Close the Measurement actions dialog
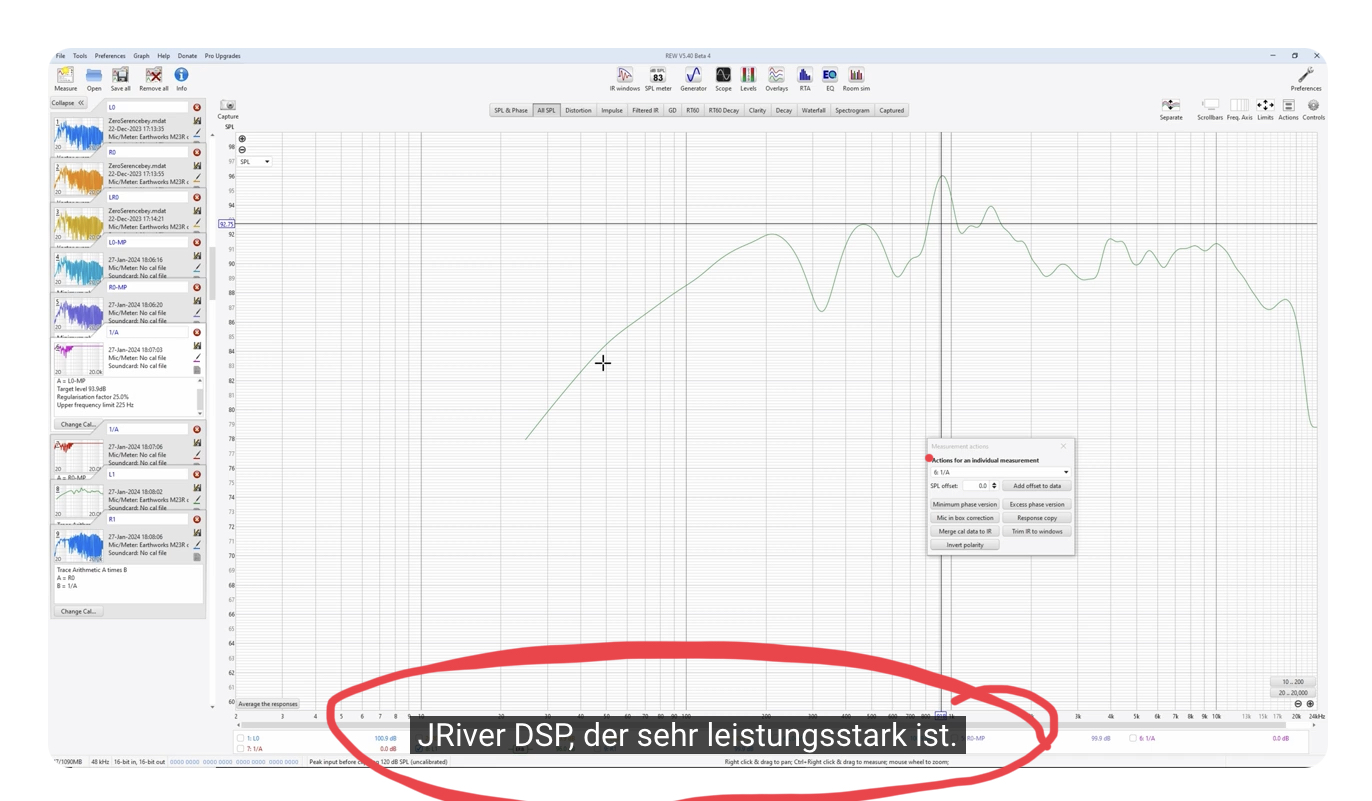 (x=1063, y=446)
